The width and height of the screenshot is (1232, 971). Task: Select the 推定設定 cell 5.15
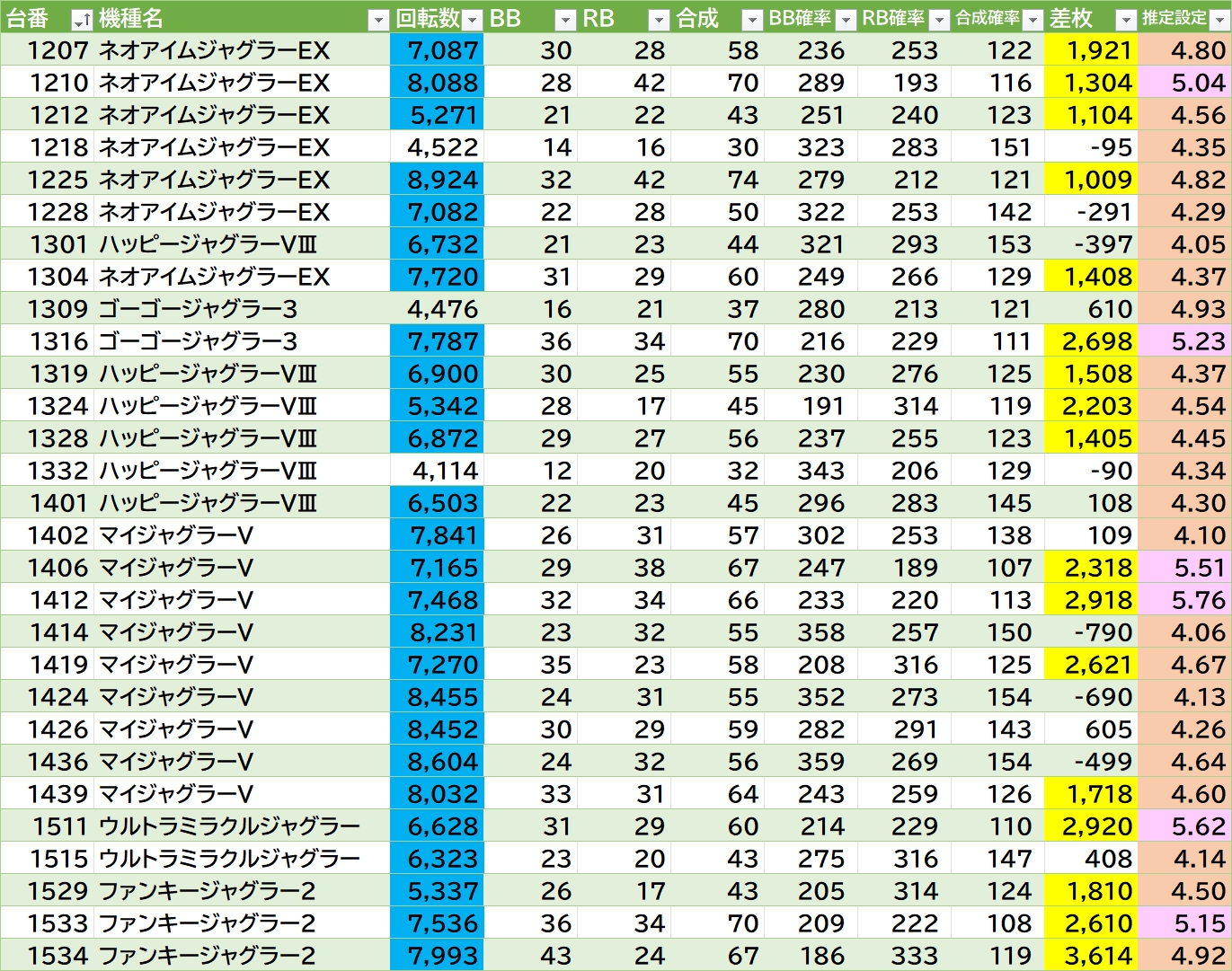[1184, 923]
